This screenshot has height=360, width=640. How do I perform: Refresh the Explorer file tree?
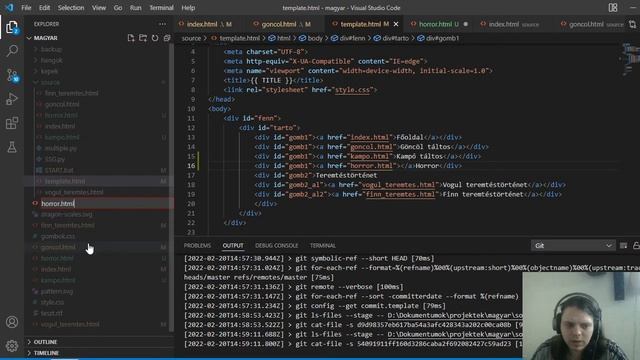pos(155,38)
